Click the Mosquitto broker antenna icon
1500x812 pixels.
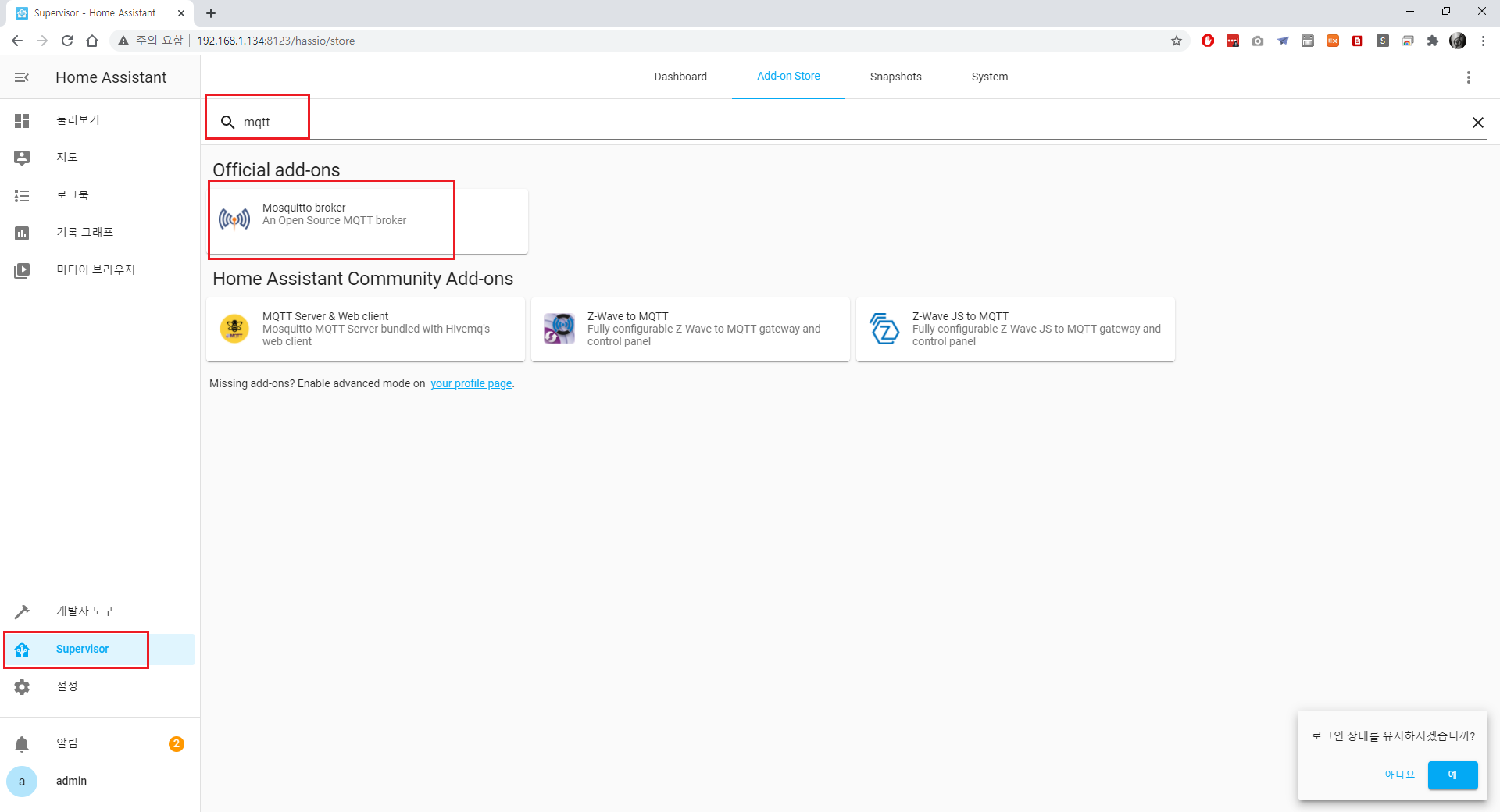234,219
